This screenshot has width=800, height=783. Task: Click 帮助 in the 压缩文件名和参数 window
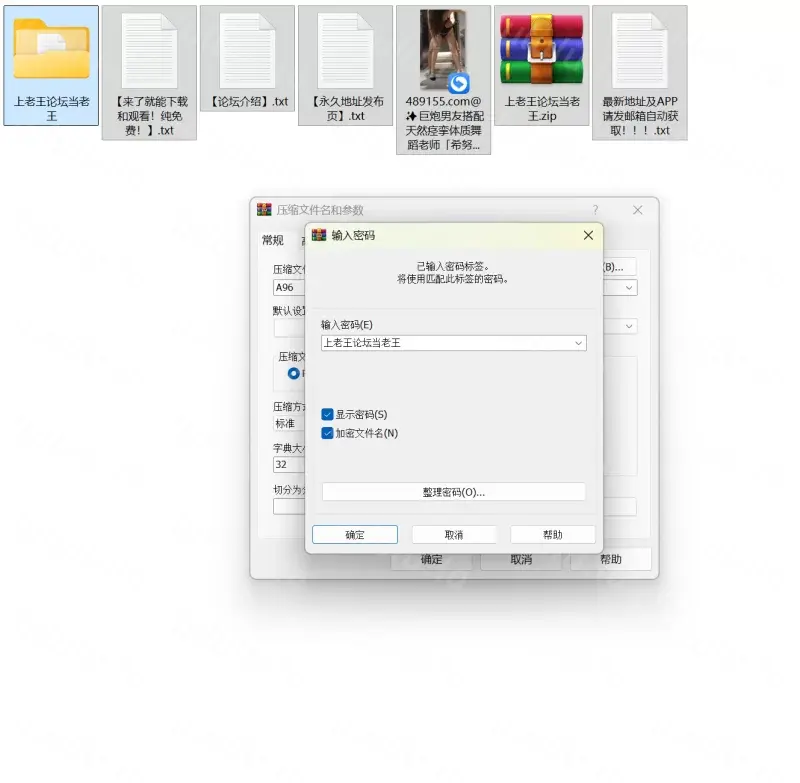[611, 560]
